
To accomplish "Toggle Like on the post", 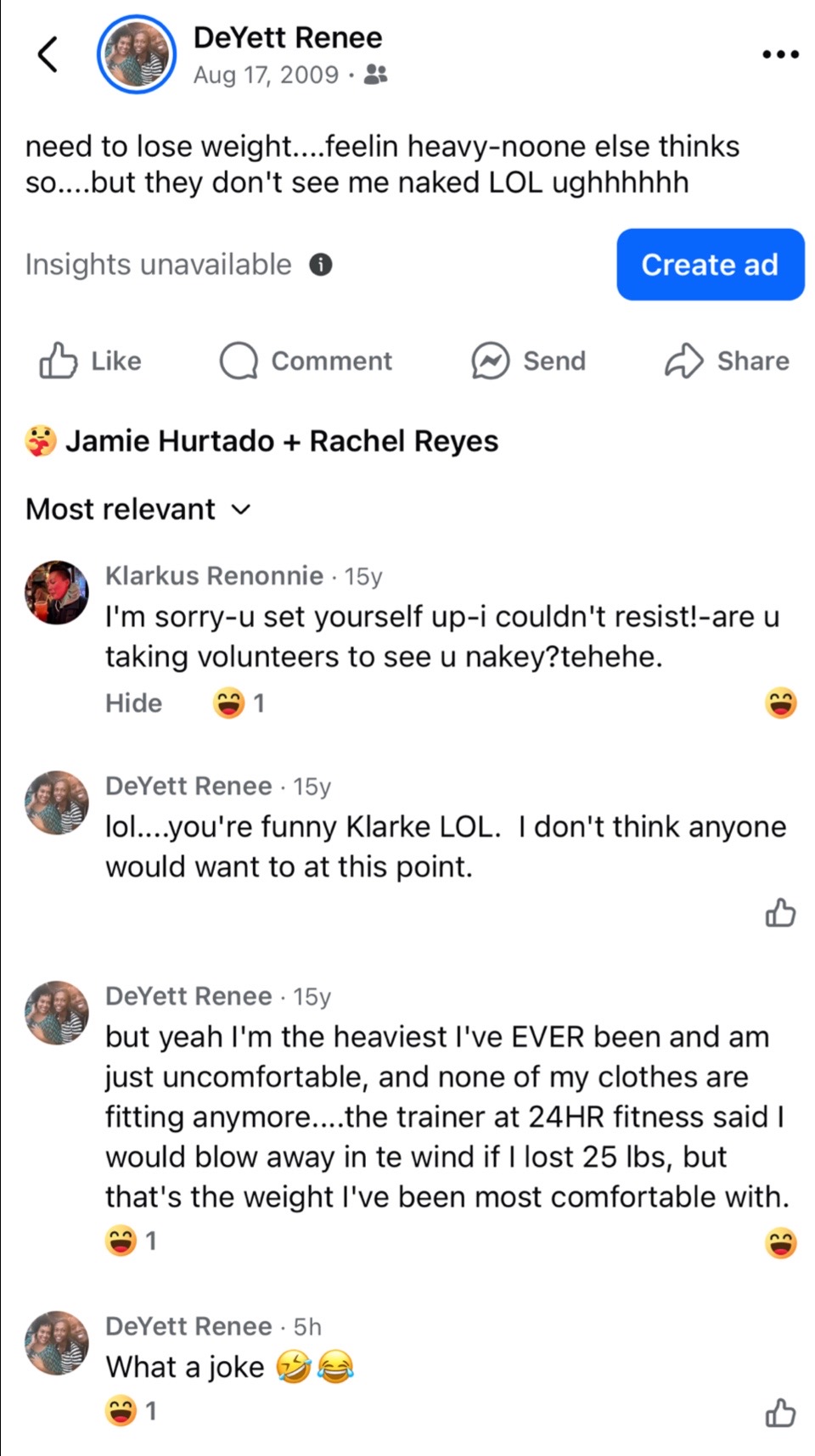I will [90, 361].
